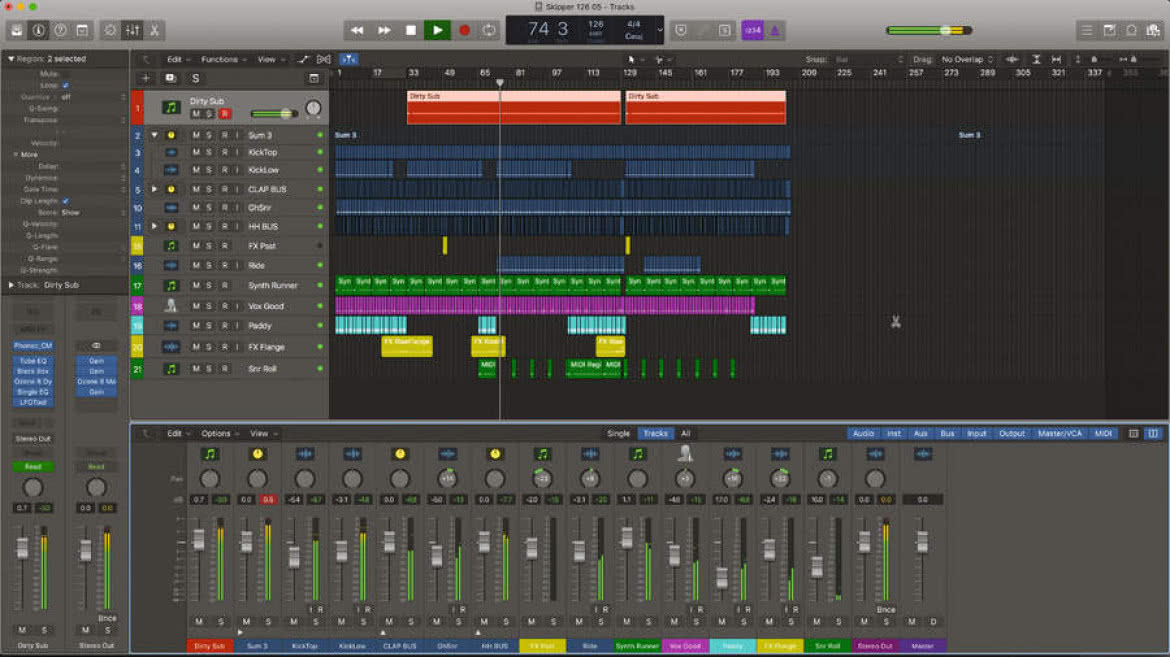
Task: Toggle the Loop checkbox in Region inspector
Action: point(66,86)
